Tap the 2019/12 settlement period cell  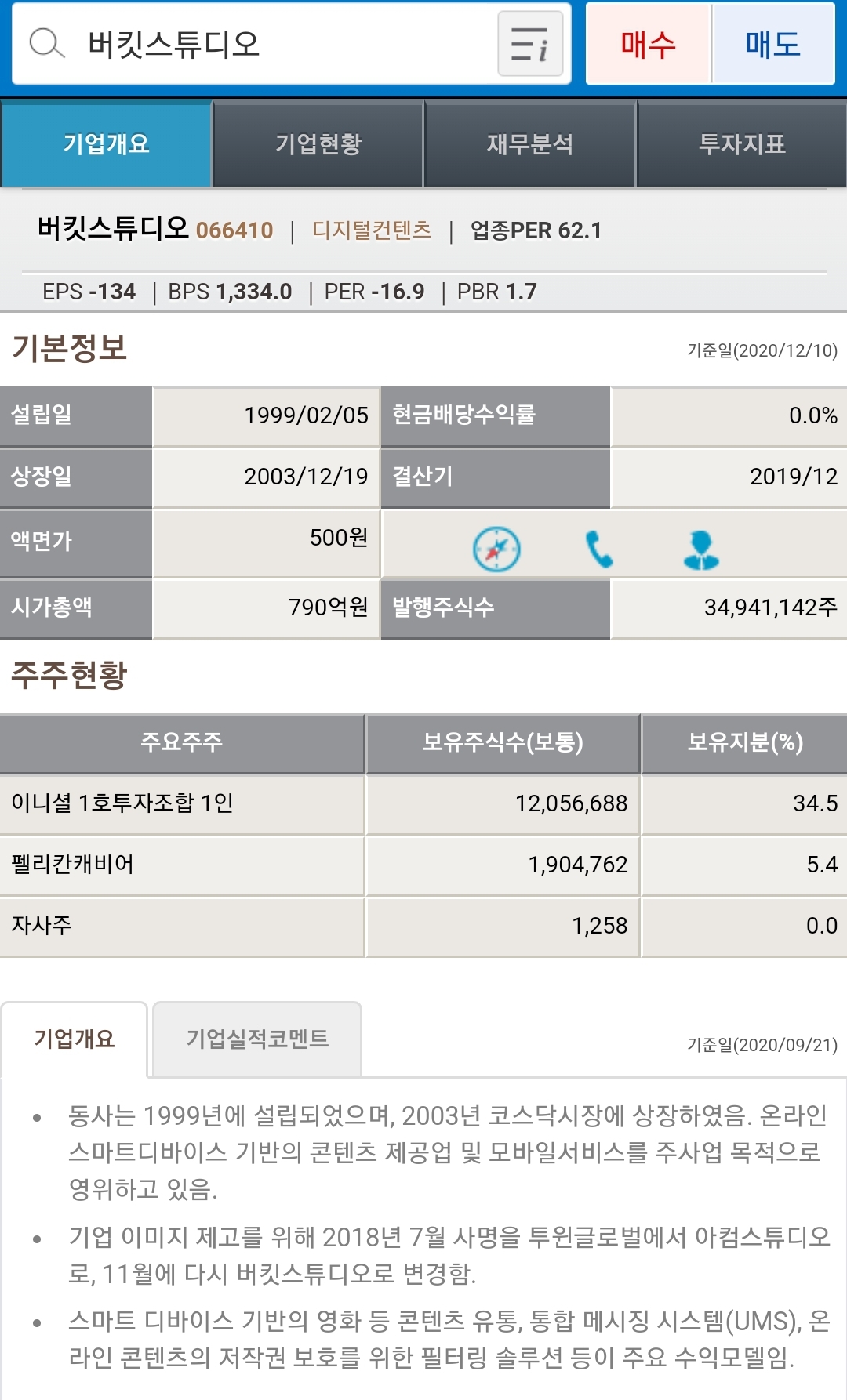(729, 477)
